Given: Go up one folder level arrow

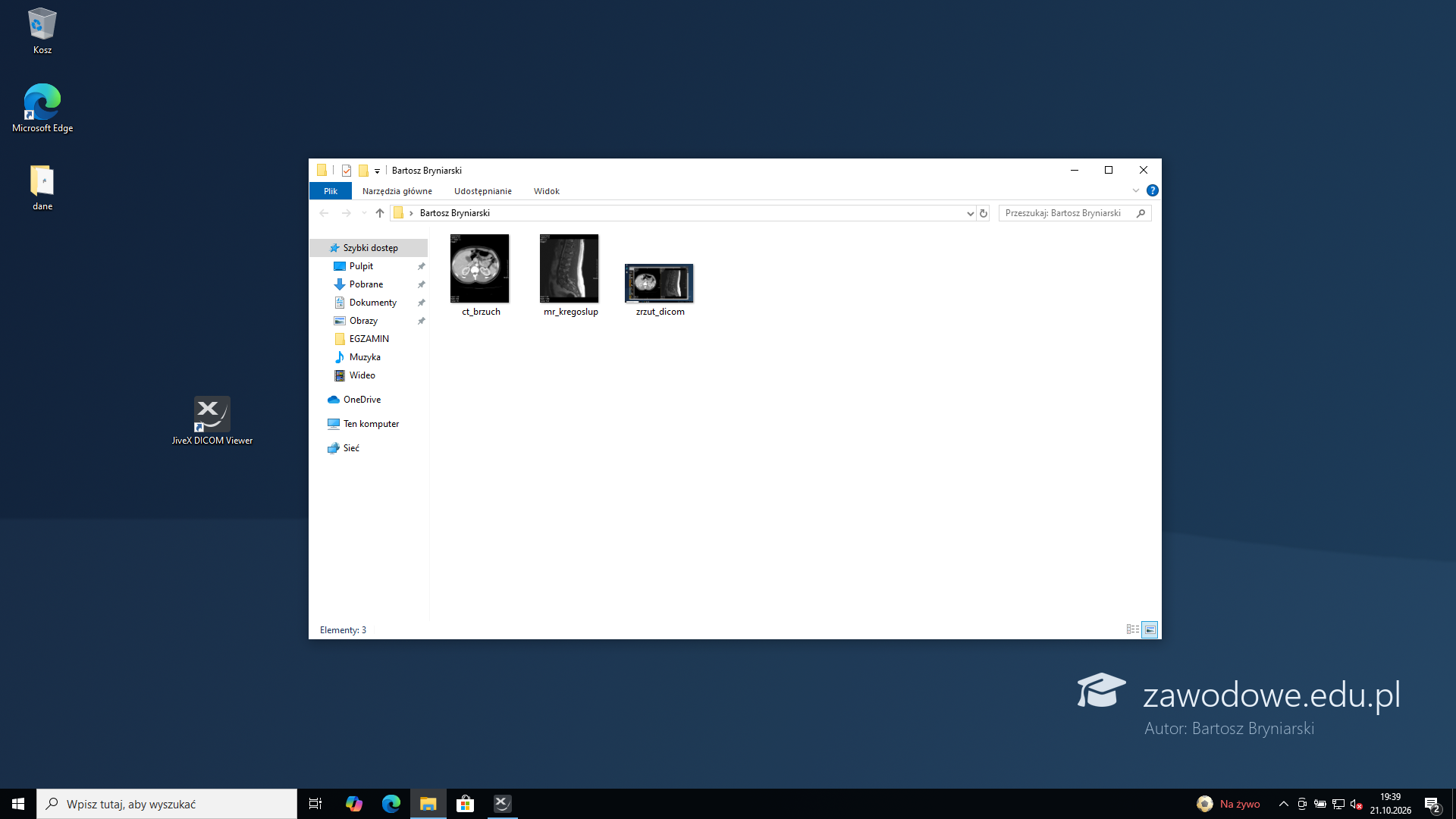Looking at the screenshot, I should pos(380,213).
